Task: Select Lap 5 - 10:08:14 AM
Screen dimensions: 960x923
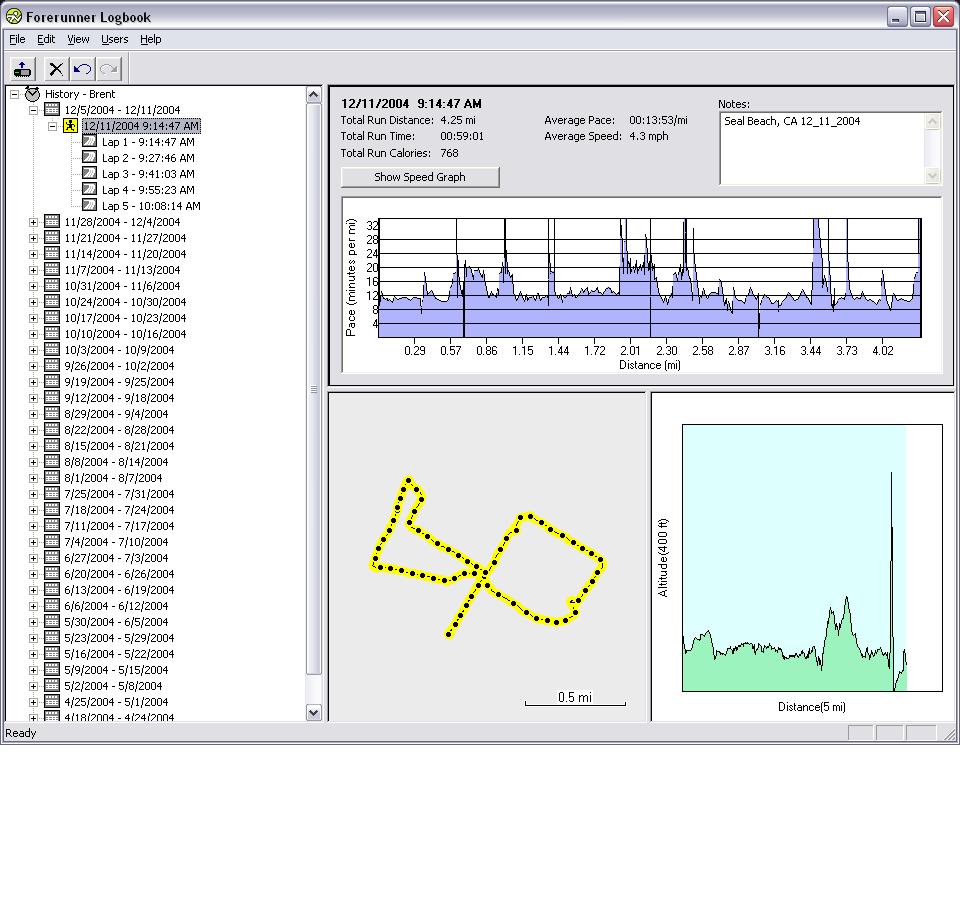Action: 151,206
